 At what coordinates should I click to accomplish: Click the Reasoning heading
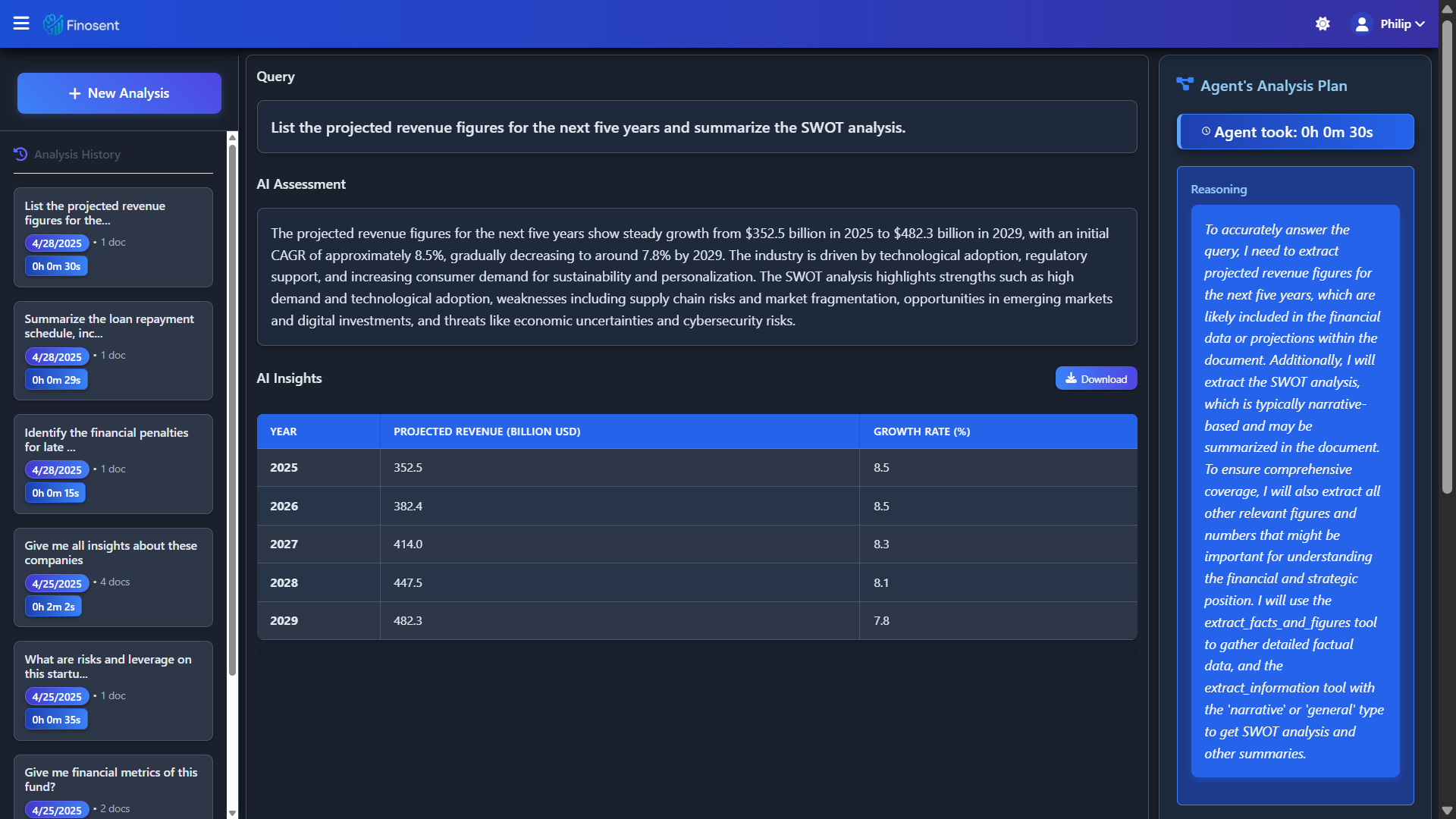(x=1219, y=190)
